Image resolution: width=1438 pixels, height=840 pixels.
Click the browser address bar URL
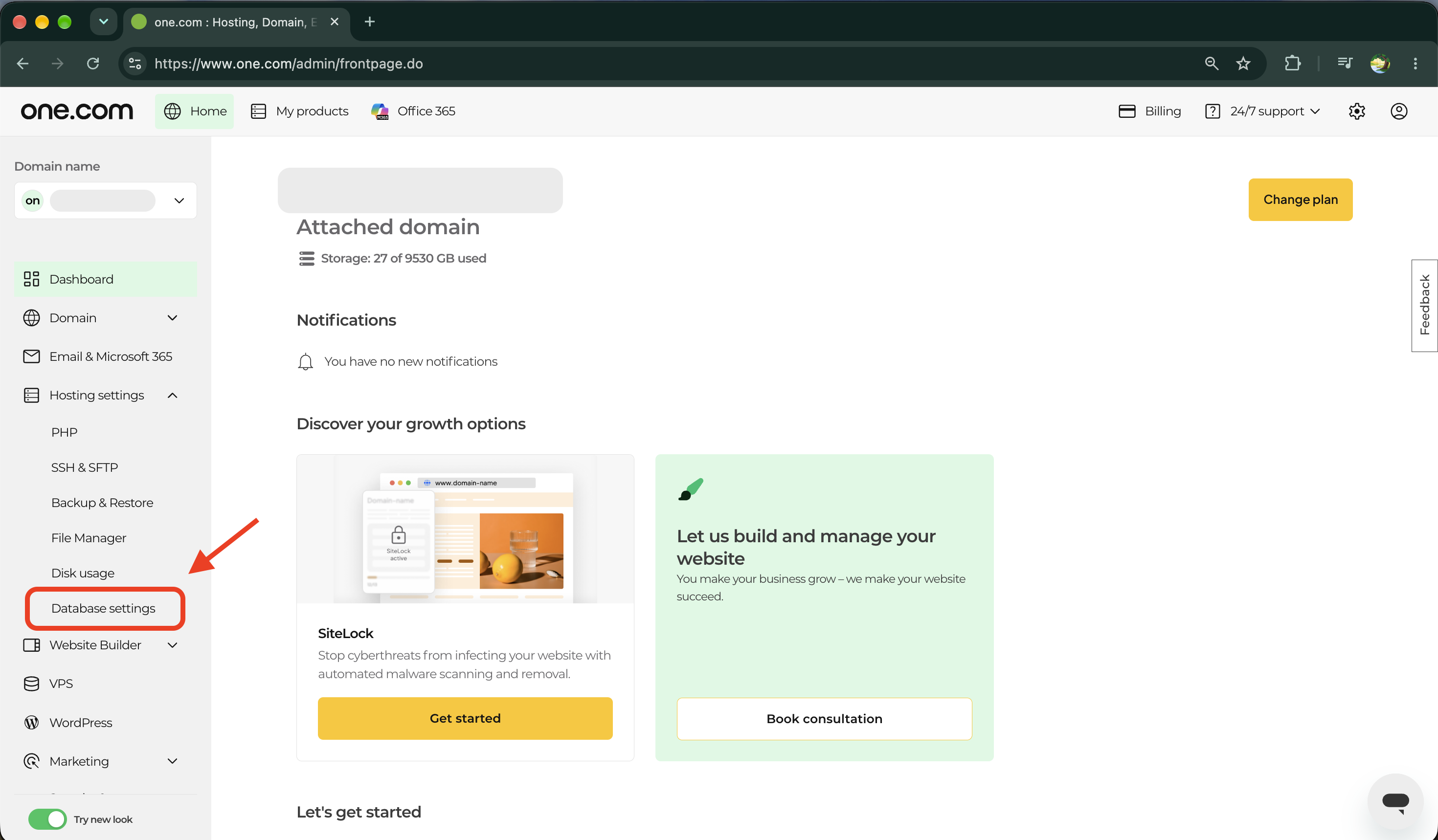289,63
